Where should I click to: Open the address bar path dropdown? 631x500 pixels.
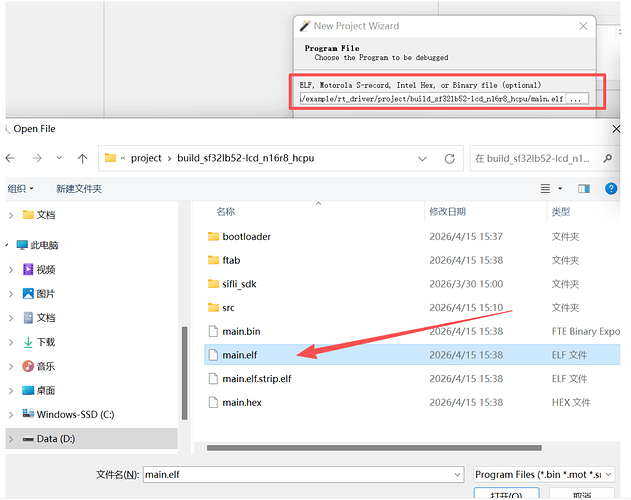pyautogui.click(x=422, y=159)
